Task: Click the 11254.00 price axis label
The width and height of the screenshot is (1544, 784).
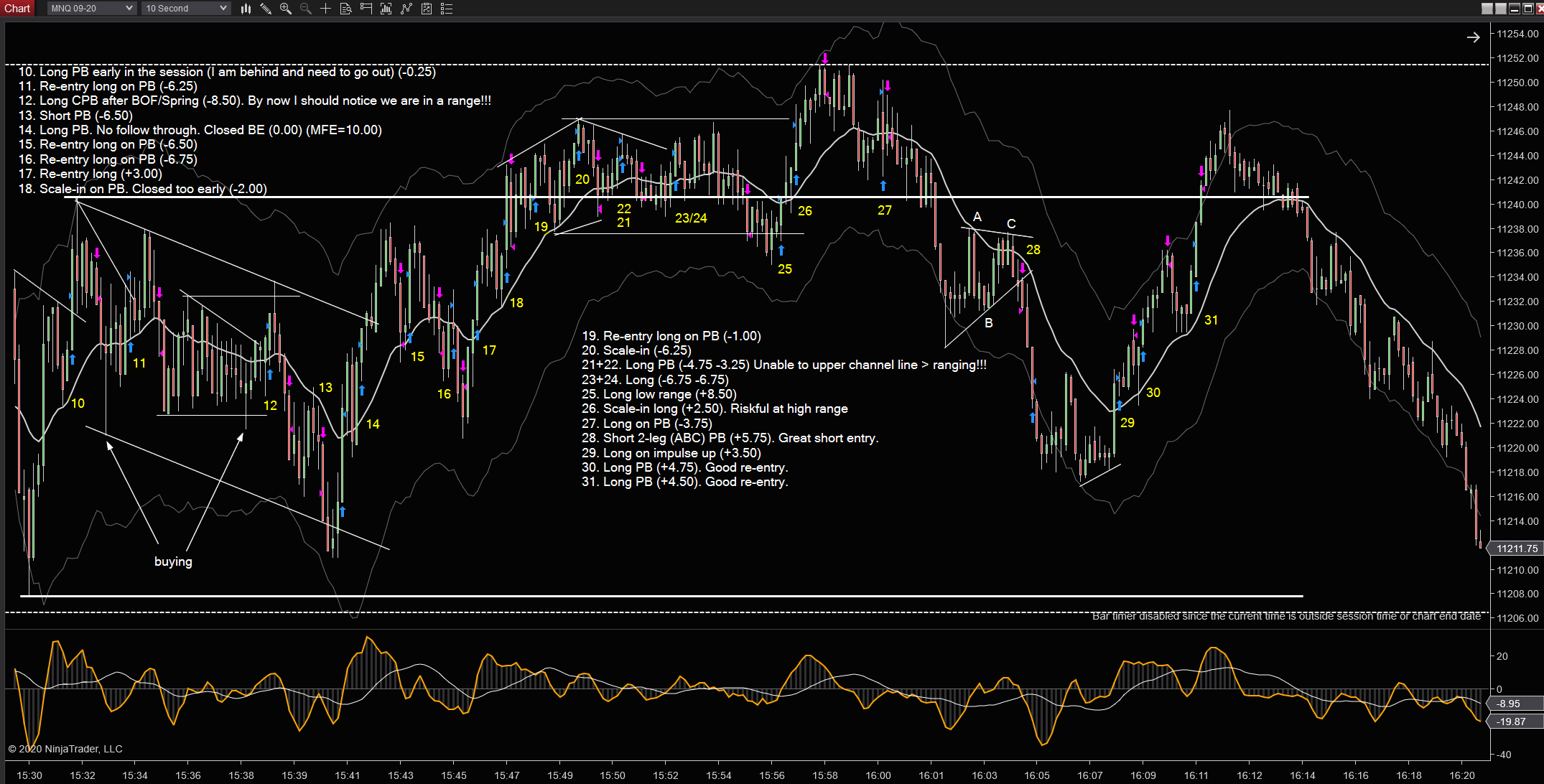Action: [1517, 34]
